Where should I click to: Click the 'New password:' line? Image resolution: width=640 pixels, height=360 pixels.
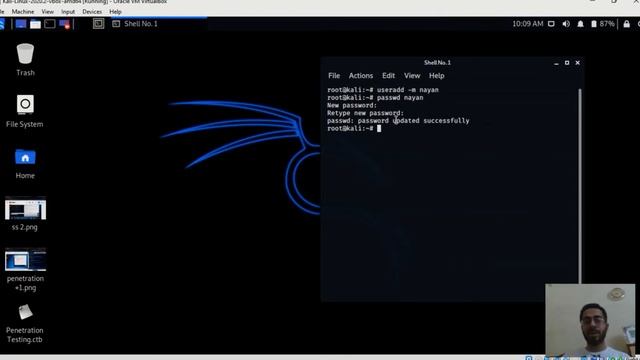pyautogui.click(x=352, y=105)
